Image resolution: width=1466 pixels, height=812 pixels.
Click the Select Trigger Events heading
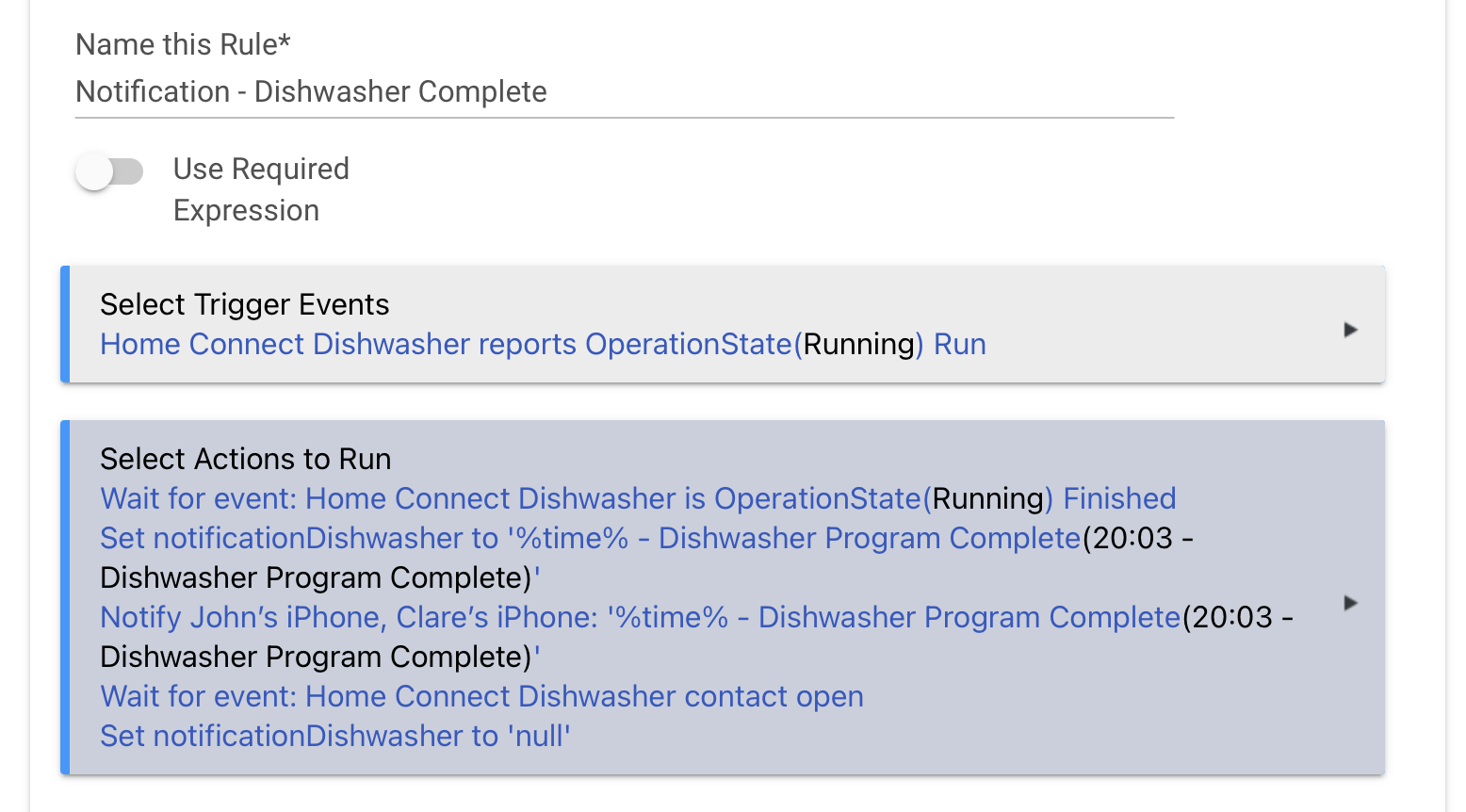tap(244, 305)
